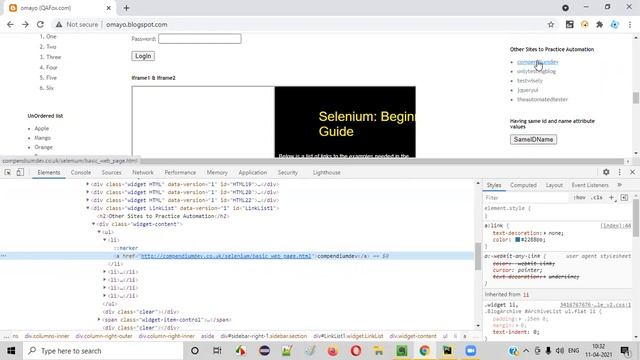The width and height of the screenshot is (640, 360).
Task: Select div#LinkList1.widget.LinkList breadcrumb
Action: [x=348, y=336]
